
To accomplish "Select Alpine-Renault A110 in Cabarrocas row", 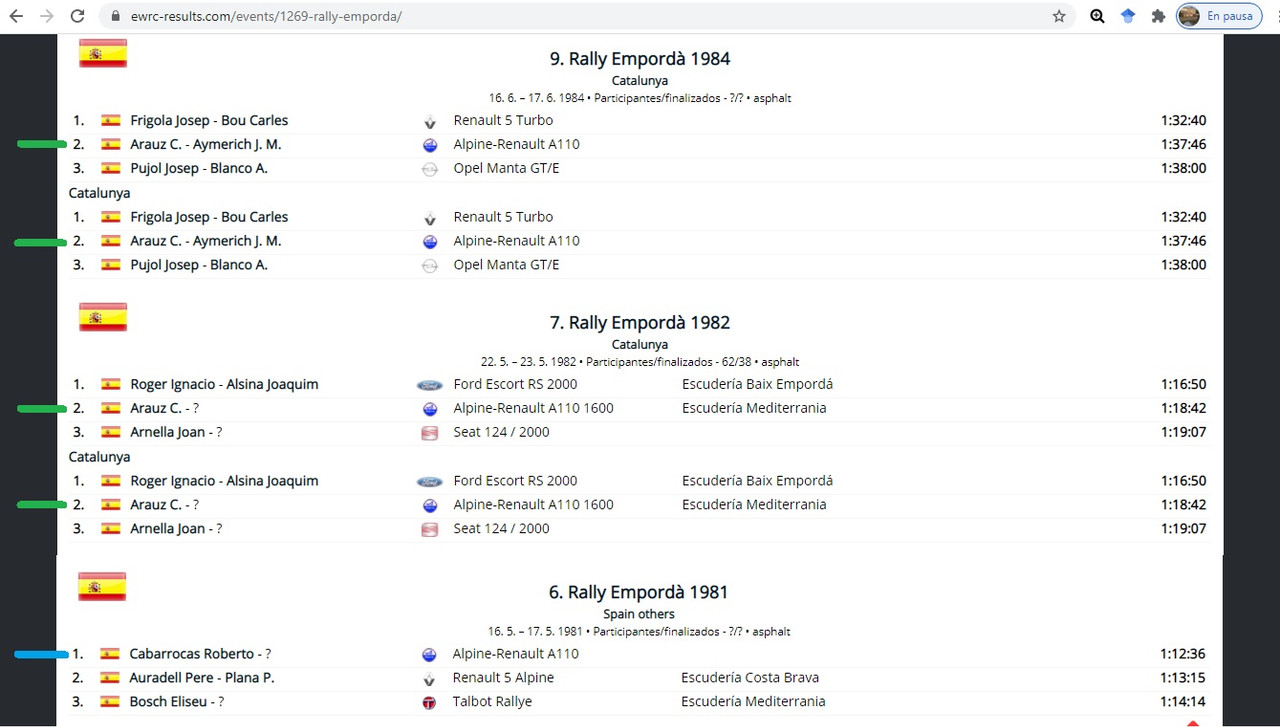I will [516, 654].
